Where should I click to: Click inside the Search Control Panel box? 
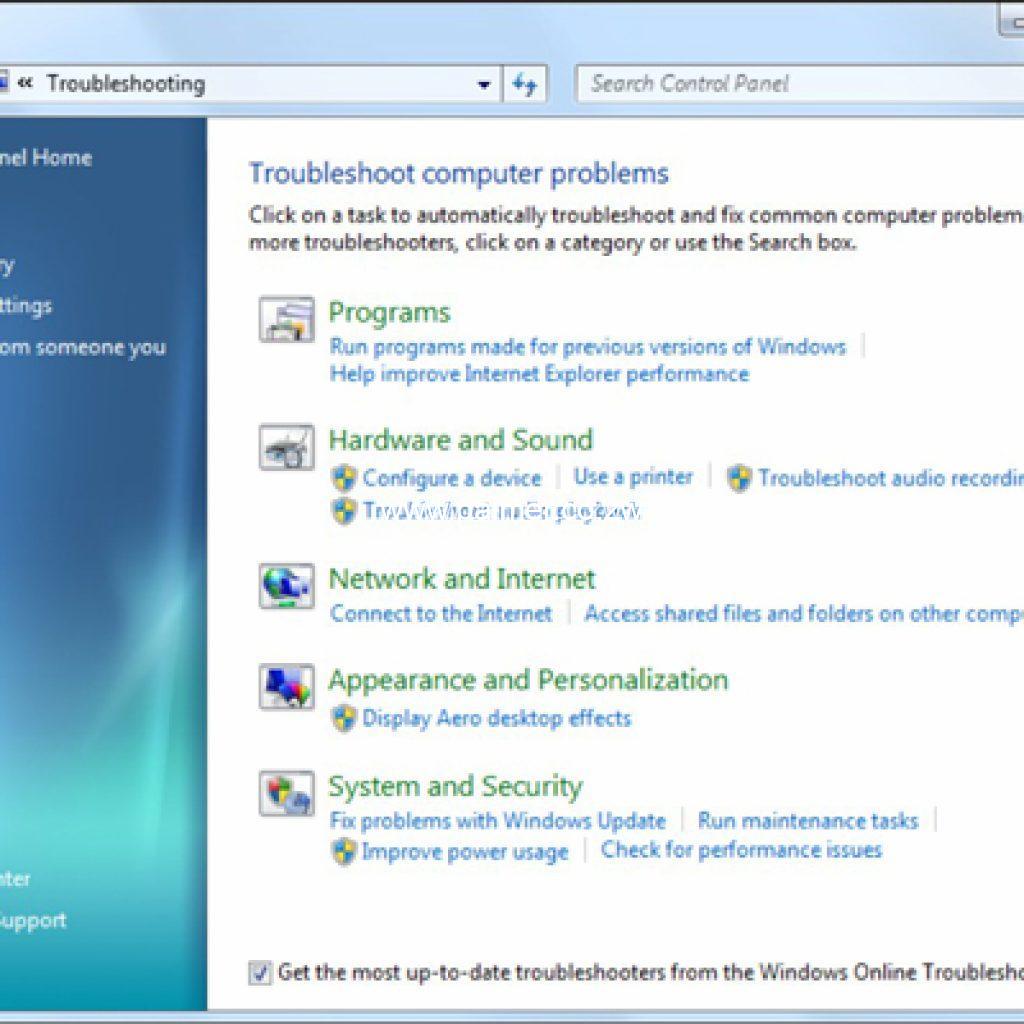(800, 84)
